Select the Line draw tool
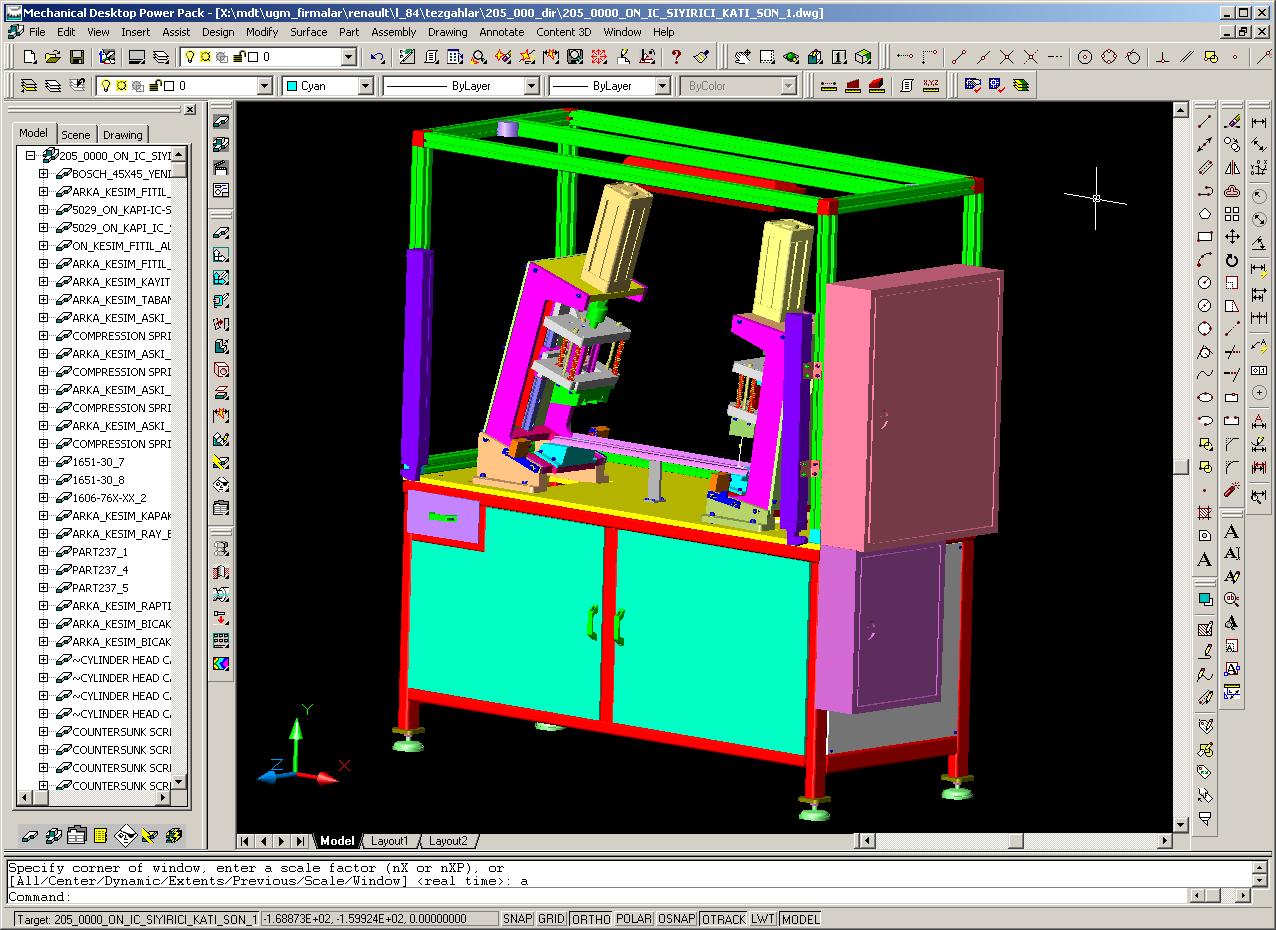This screenshot has width=1276, height=930. 1205,122
